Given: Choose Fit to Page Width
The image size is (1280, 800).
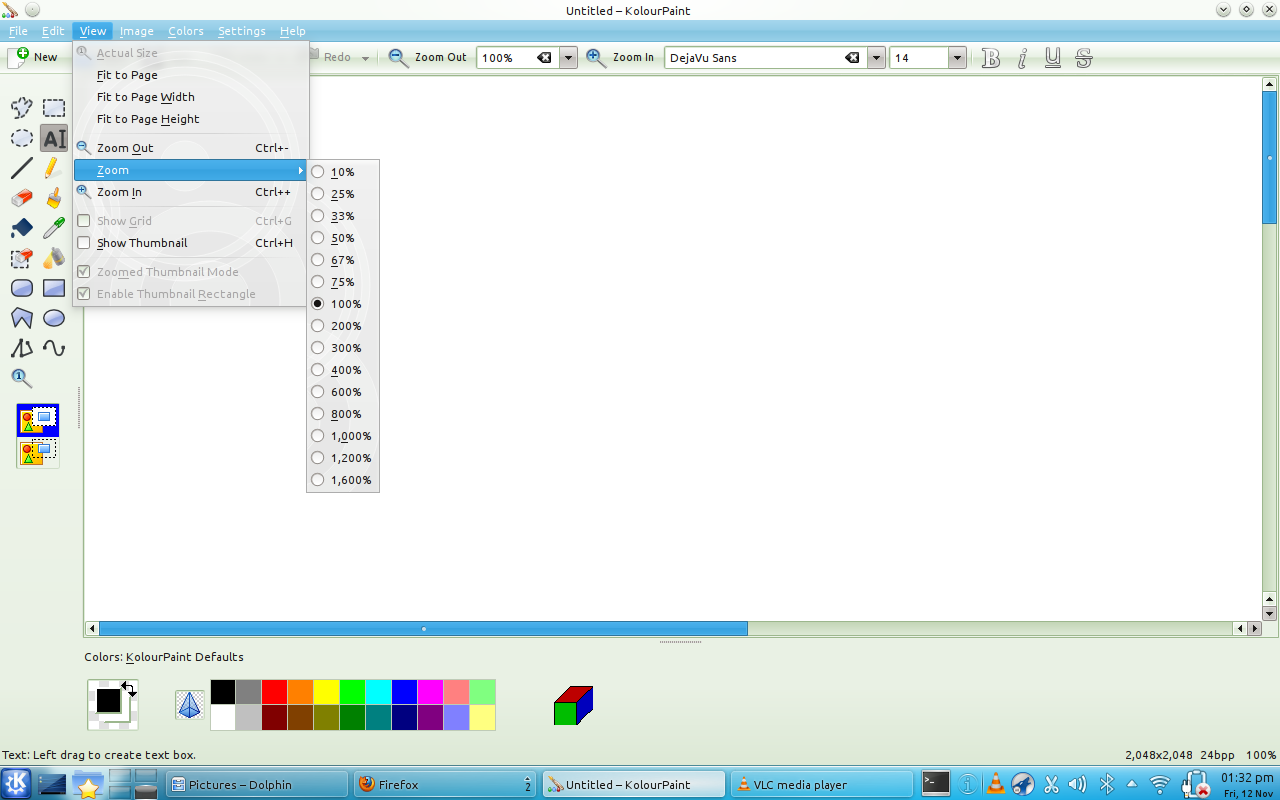Looking at the screenshot, I should click(x=190, y=97).
